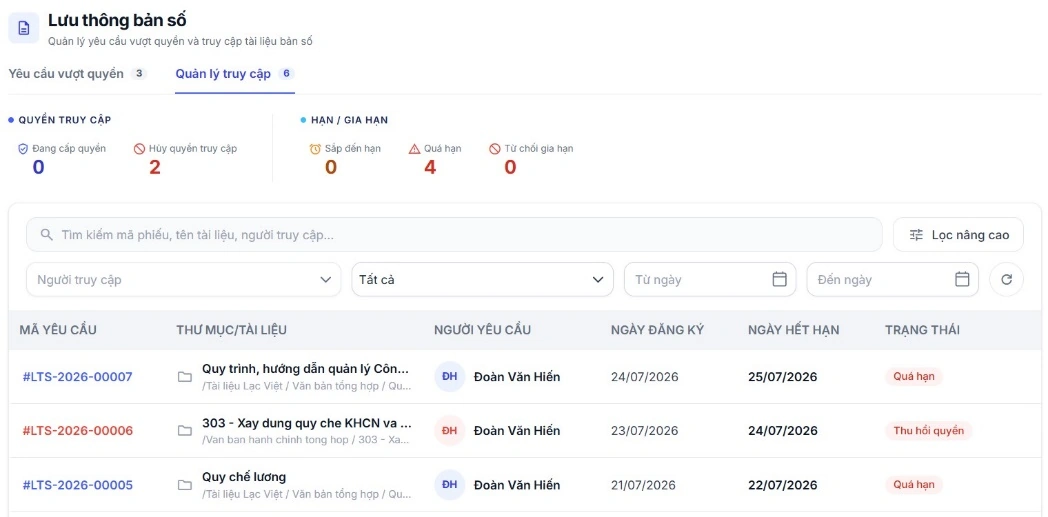The width and height of the screenshot is (1048, 517).
Task: Click the magnifier icon in search box
Action: [x=47, y=235]
